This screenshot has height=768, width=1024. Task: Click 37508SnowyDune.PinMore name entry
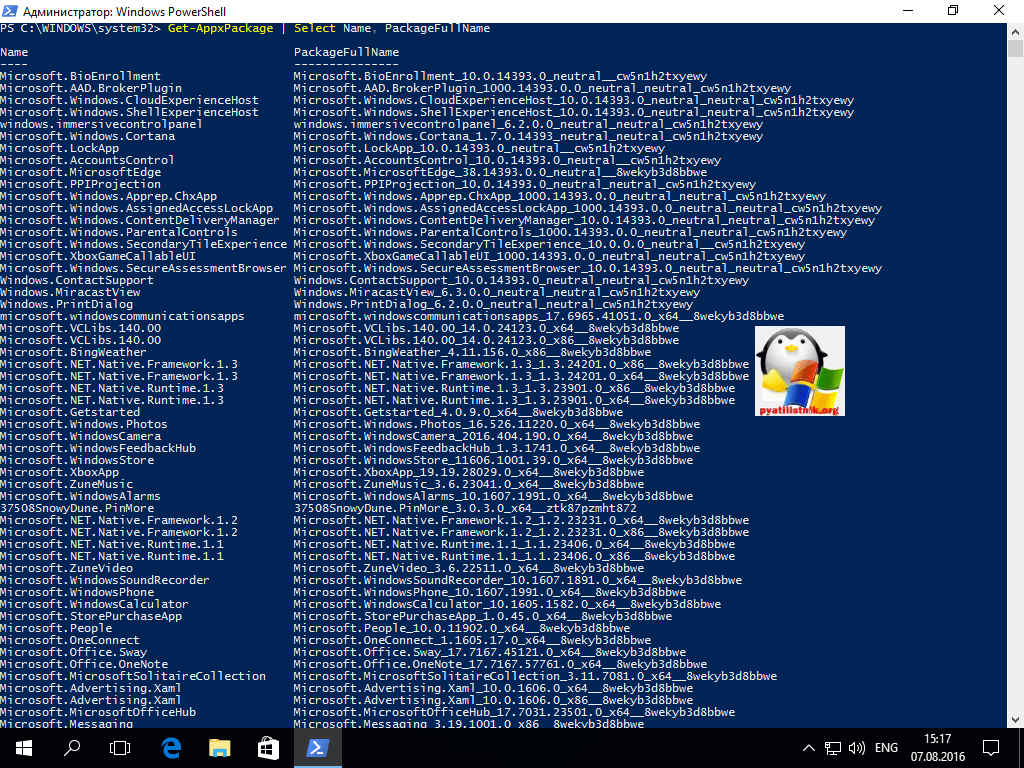pos(77,508)
